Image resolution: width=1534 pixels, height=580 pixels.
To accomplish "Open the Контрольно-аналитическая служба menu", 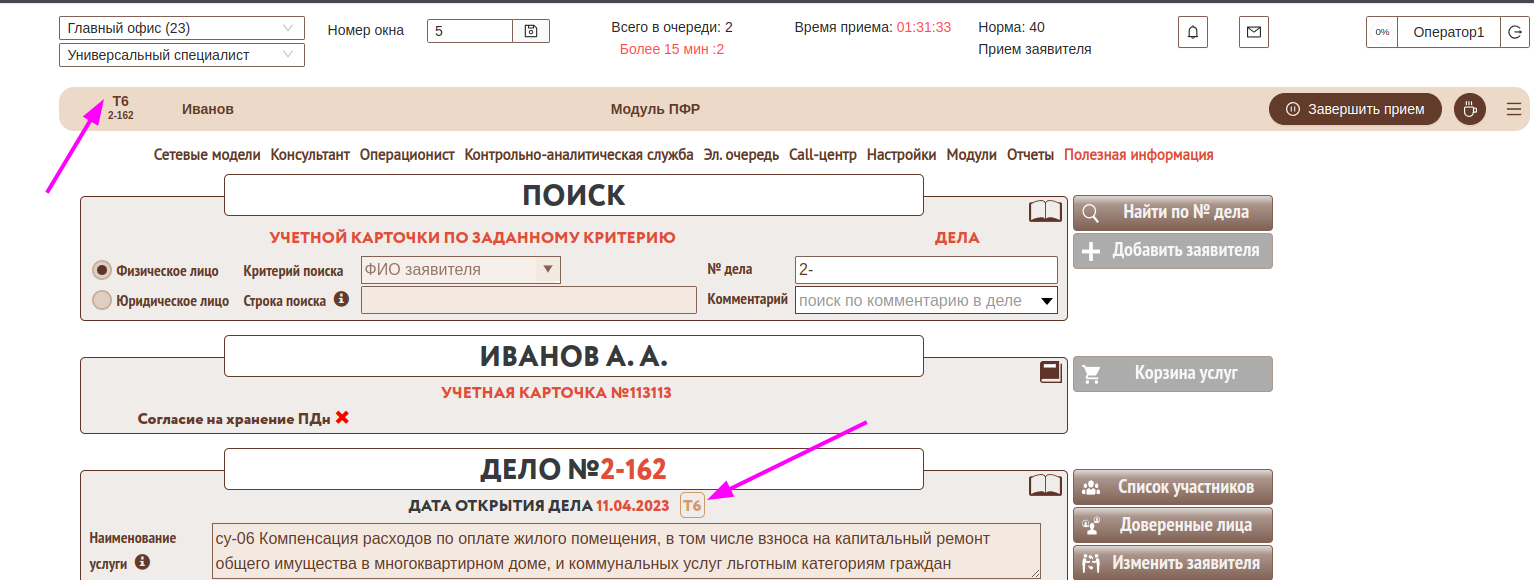I will (578, 155).
